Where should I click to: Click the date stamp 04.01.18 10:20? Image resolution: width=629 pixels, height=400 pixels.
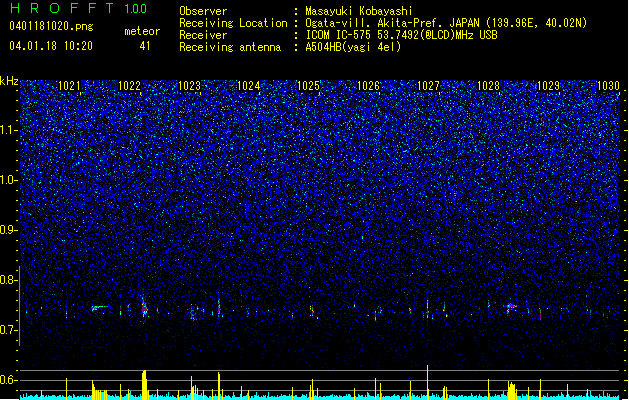point(51,46)
